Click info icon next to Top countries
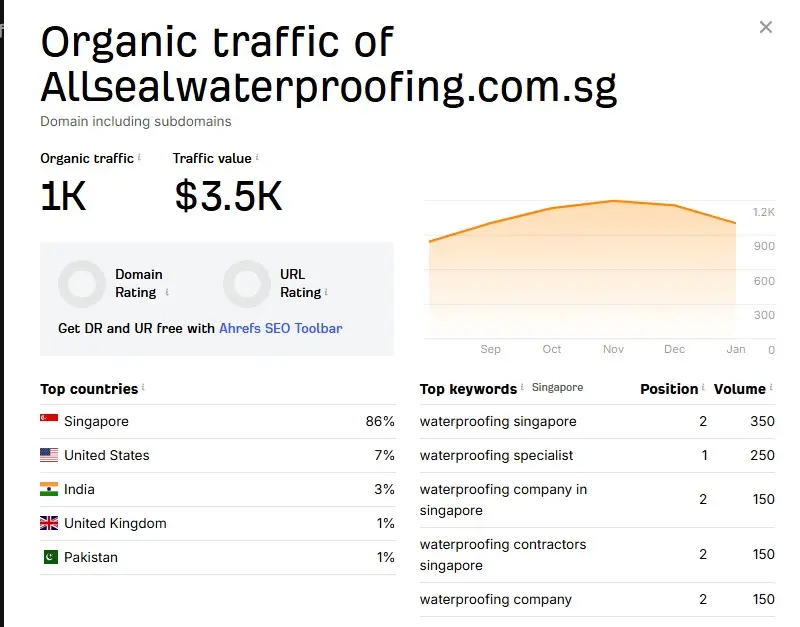The image size is (800, 627). [x=144, y=388]
